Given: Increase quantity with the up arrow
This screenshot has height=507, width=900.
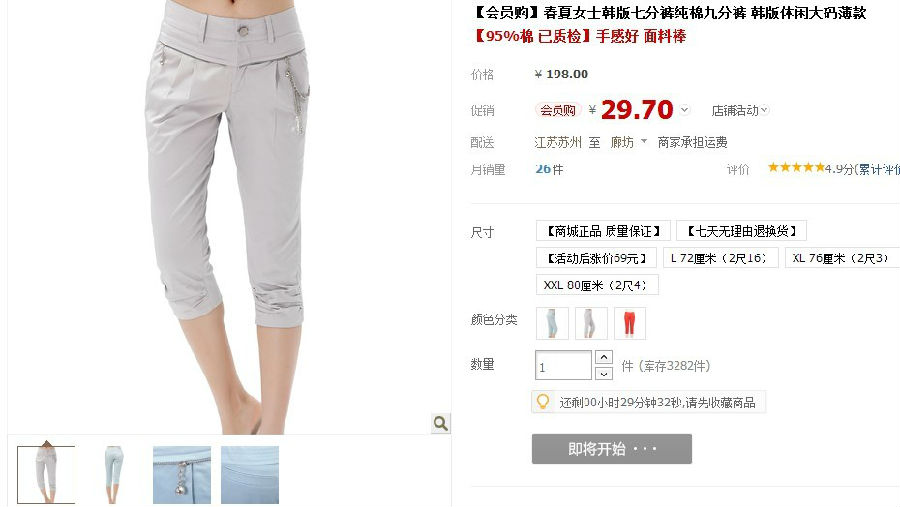Looking at the screenshot, I should [x=603, y=357].
